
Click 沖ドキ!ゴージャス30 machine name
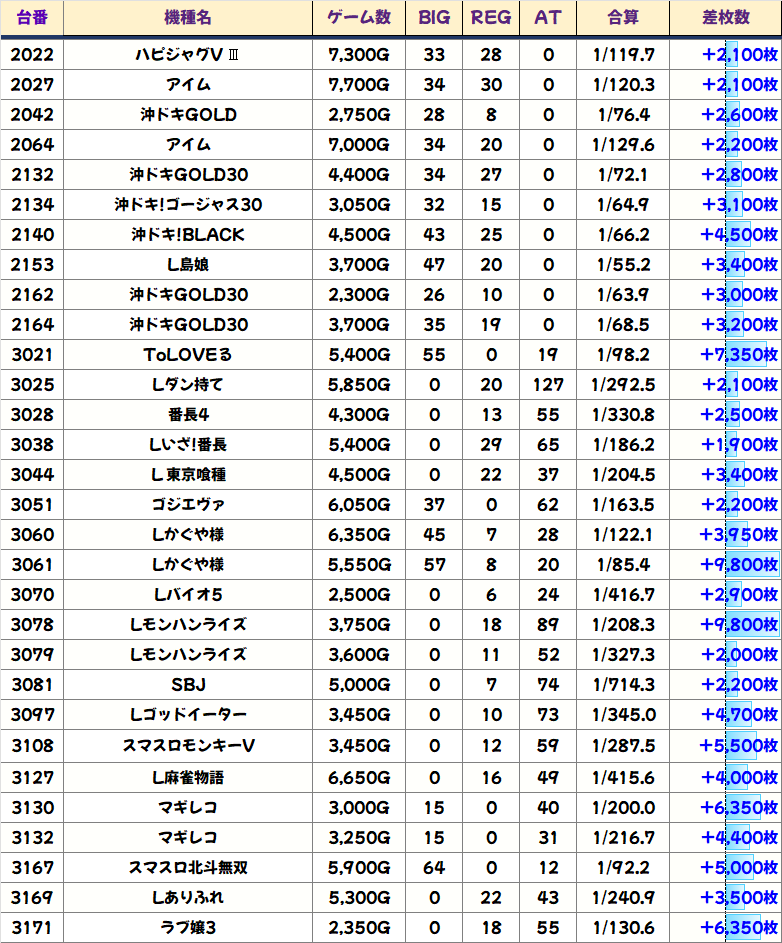[x=188, y=205]
